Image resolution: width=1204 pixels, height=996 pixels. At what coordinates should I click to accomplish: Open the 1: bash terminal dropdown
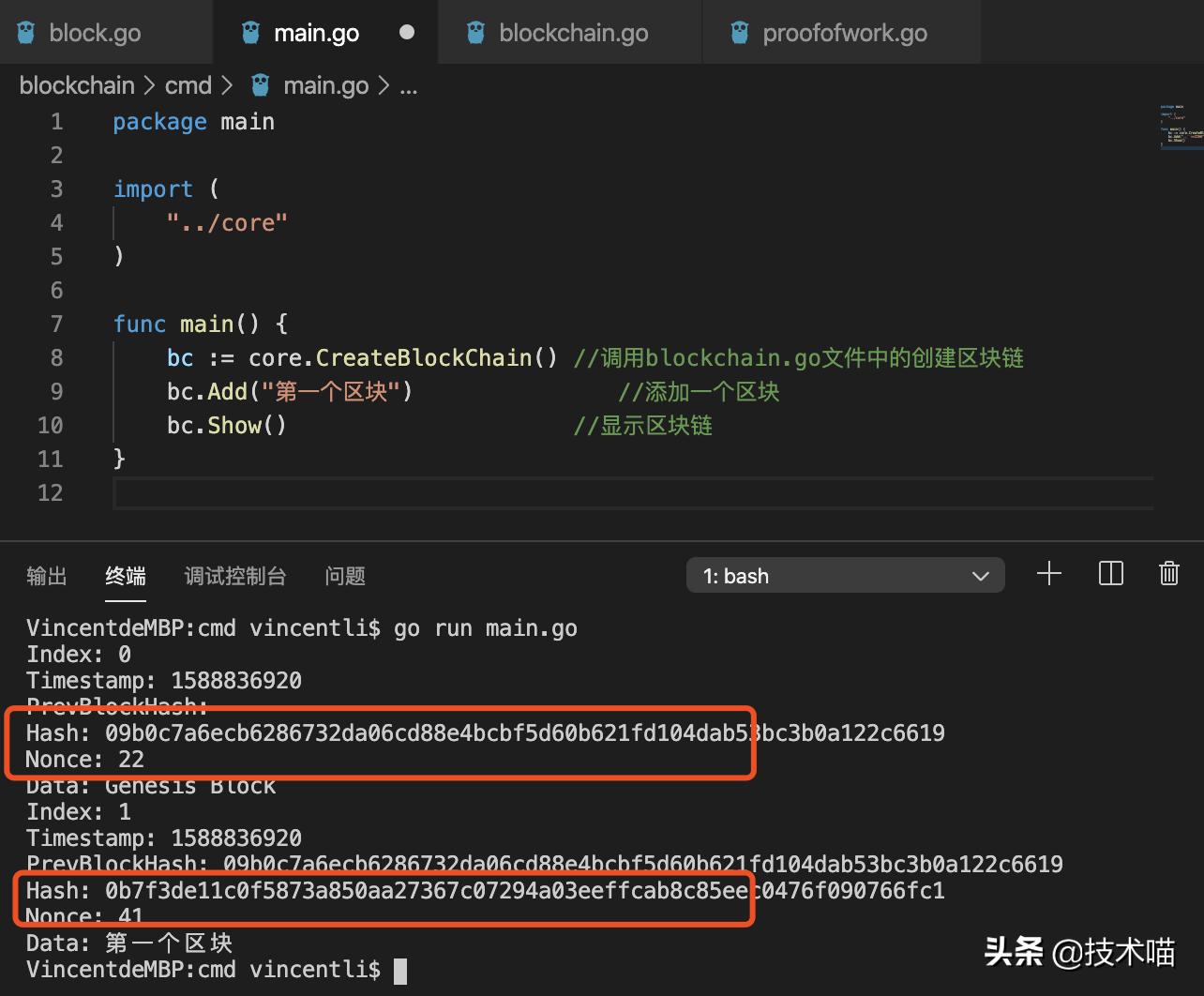pyautogui.click(x=845, y=576)
